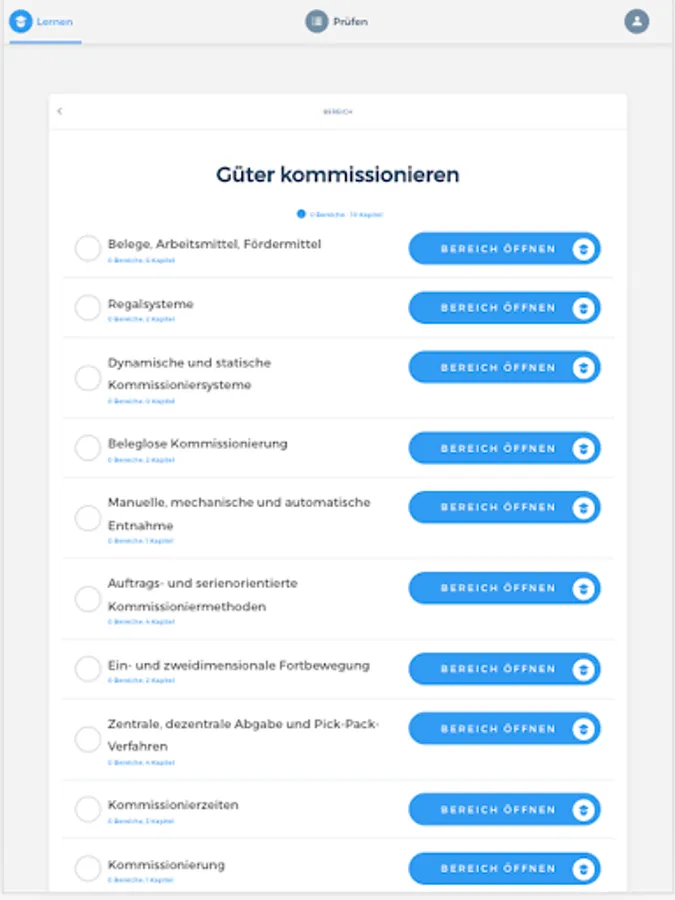
Task: Click round icon on Kommissionierung's open button
Action: point(583,869)
